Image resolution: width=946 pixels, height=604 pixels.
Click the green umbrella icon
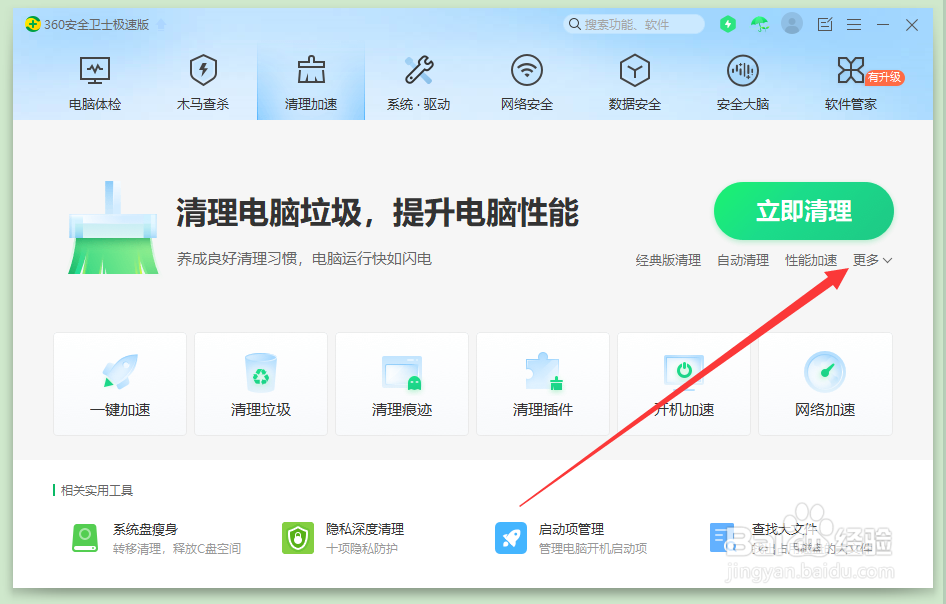[x=760, y=24]
